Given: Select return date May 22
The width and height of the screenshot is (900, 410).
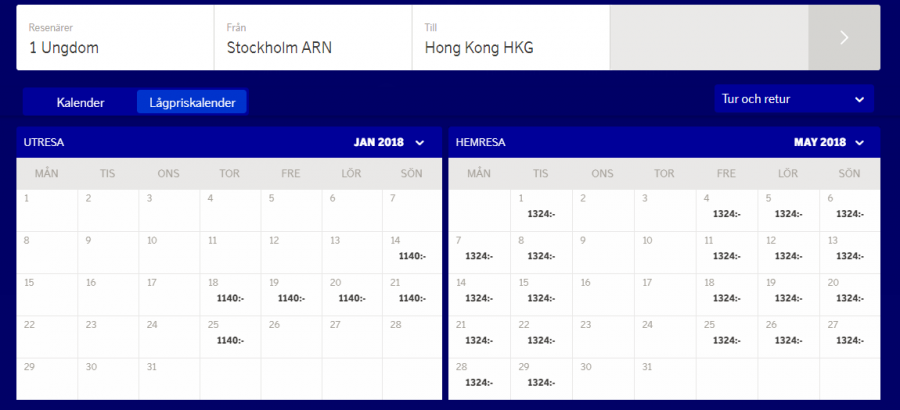Looking at the screenshot, I should tap(540, 336).
